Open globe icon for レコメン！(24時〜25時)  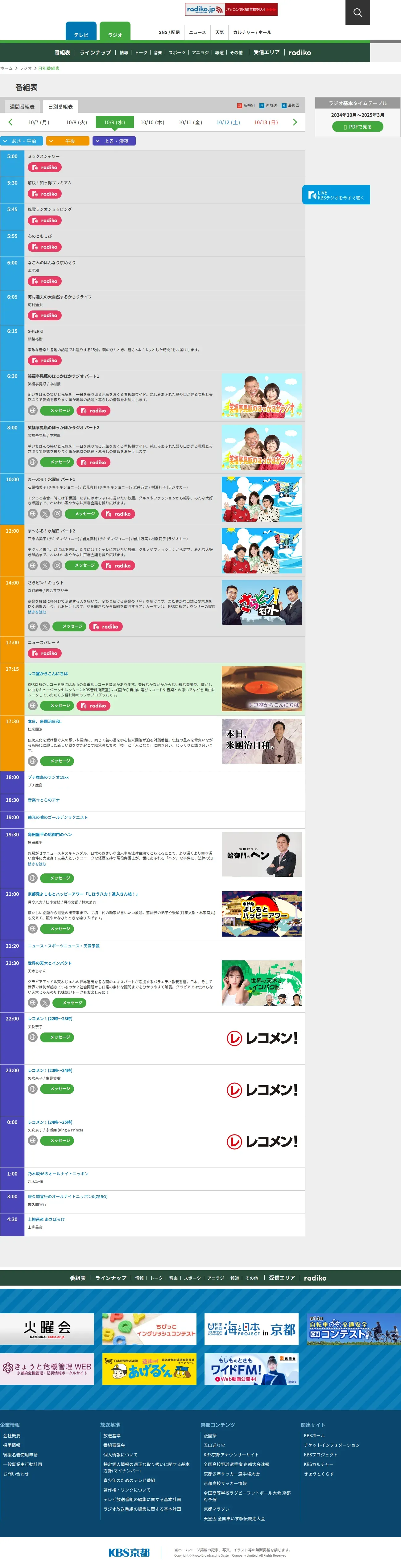pos(33,1141)
